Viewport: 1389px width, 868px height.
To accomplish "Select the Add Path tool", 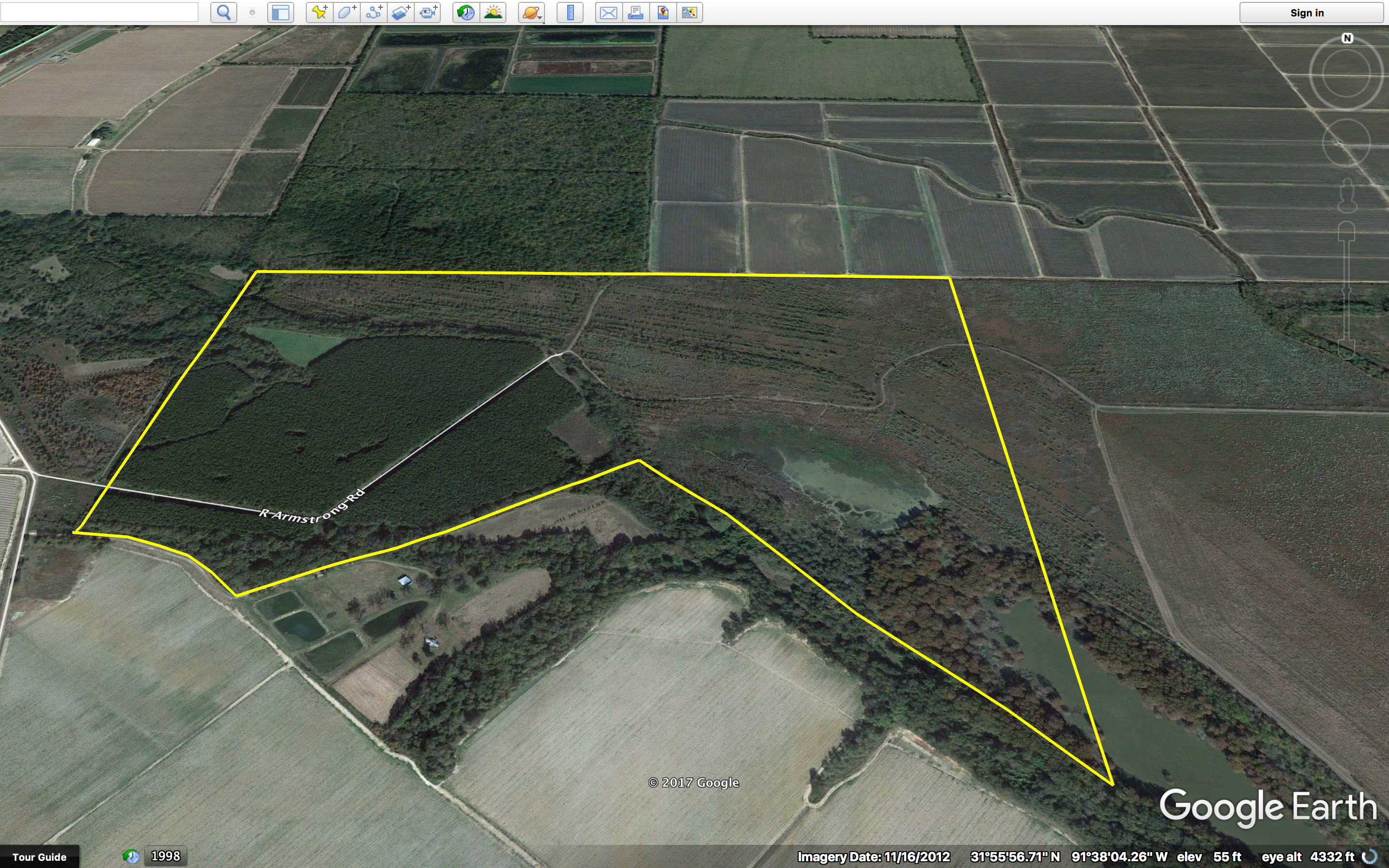I will point(374,13).
